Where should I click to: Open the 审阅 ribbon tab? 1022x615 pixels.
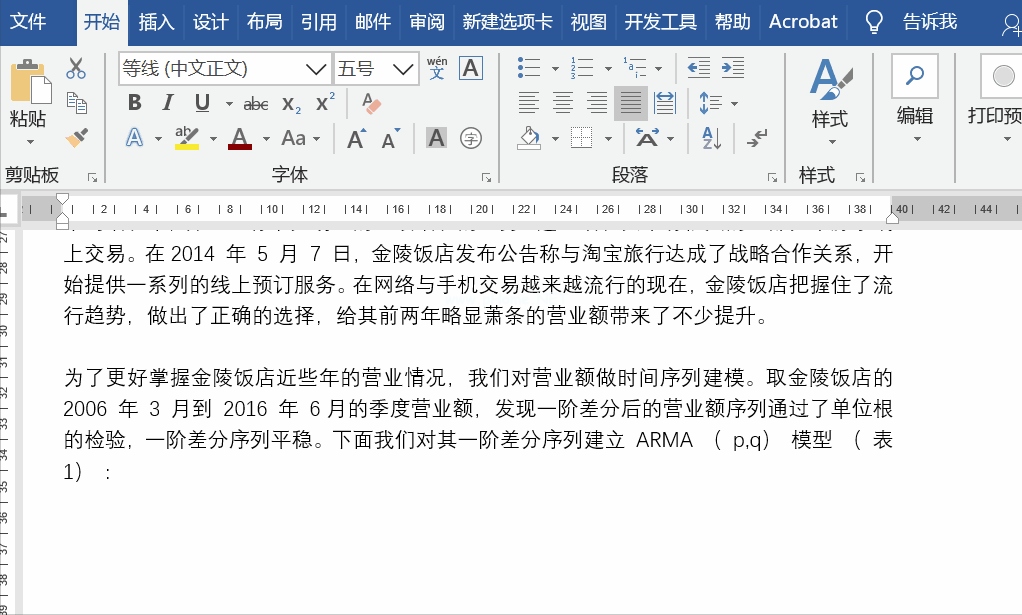coord(427,21)
